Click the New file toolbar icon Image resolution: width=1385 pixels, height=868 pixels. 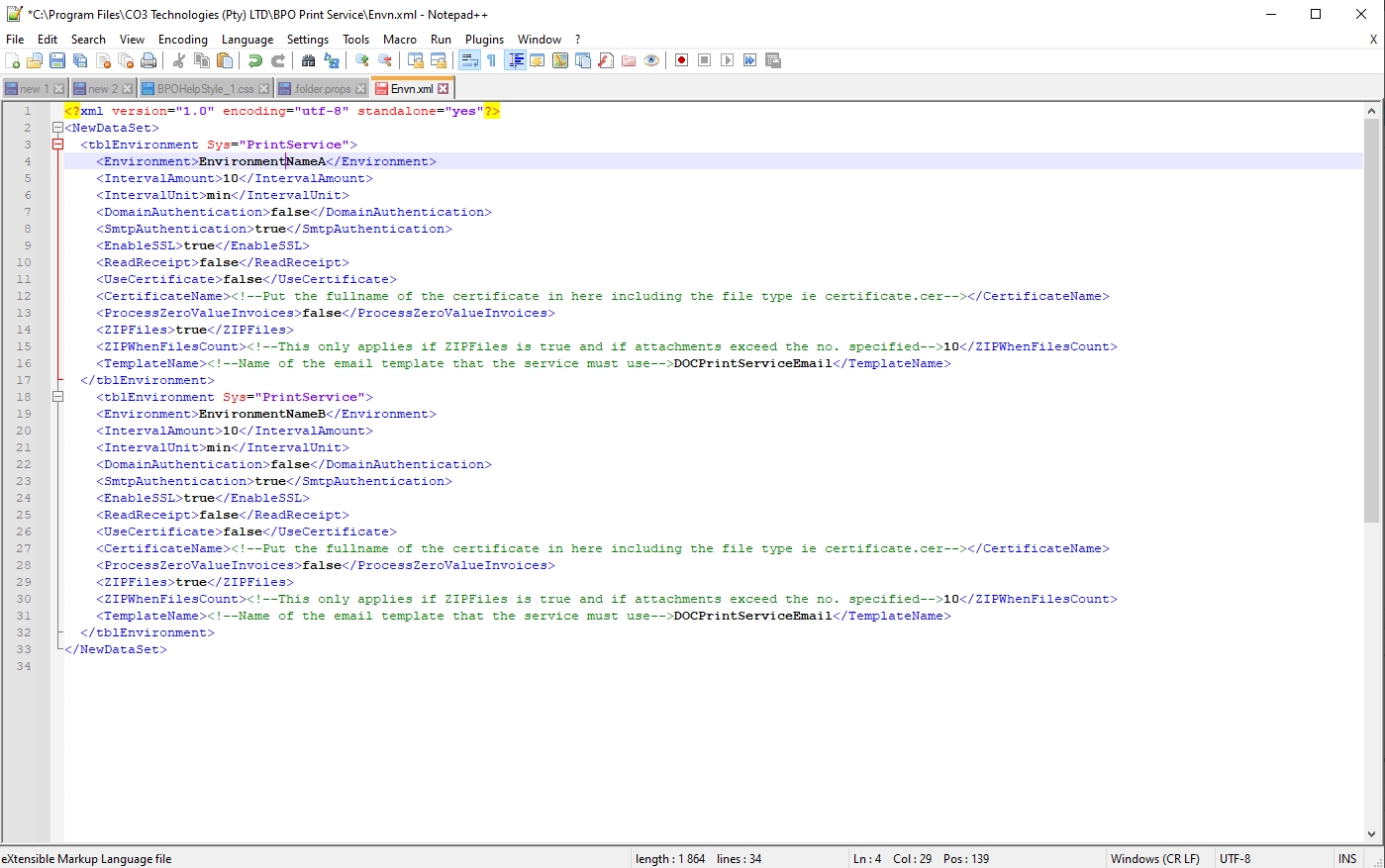(x=12, y=61)
